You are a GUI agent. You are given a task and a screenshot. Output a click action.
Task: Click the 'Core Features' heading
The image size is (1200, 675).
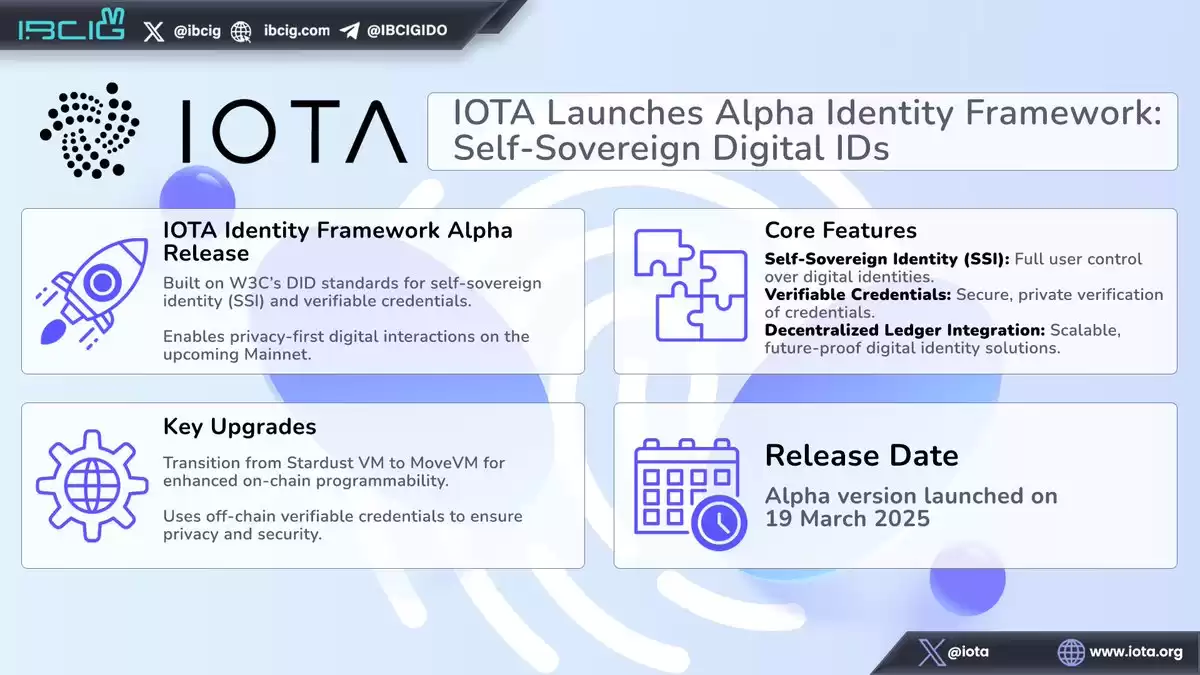[x=840, y=231]
